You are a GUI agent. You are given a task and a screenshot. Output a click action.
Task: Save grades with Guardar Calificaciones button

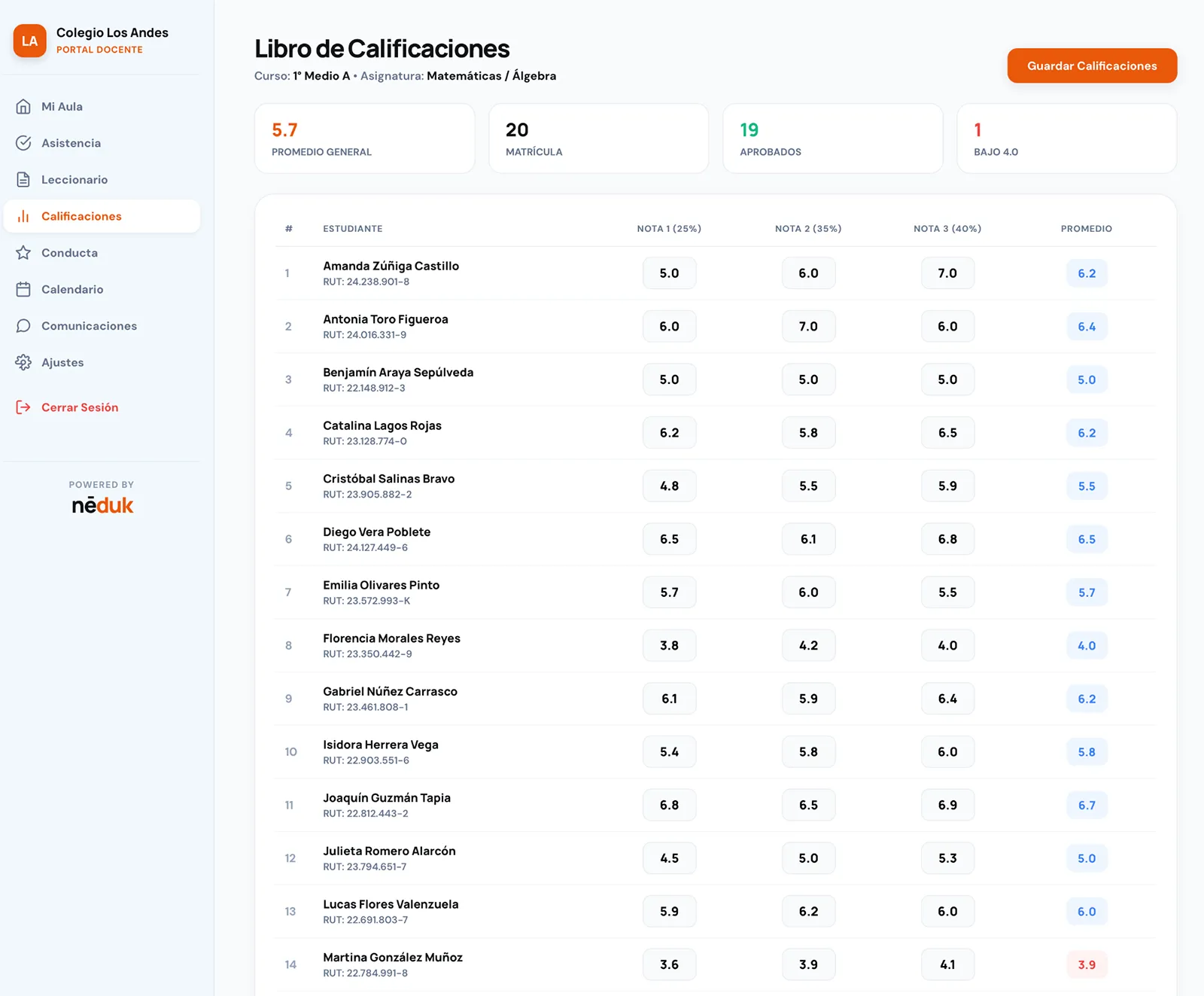1092,65
